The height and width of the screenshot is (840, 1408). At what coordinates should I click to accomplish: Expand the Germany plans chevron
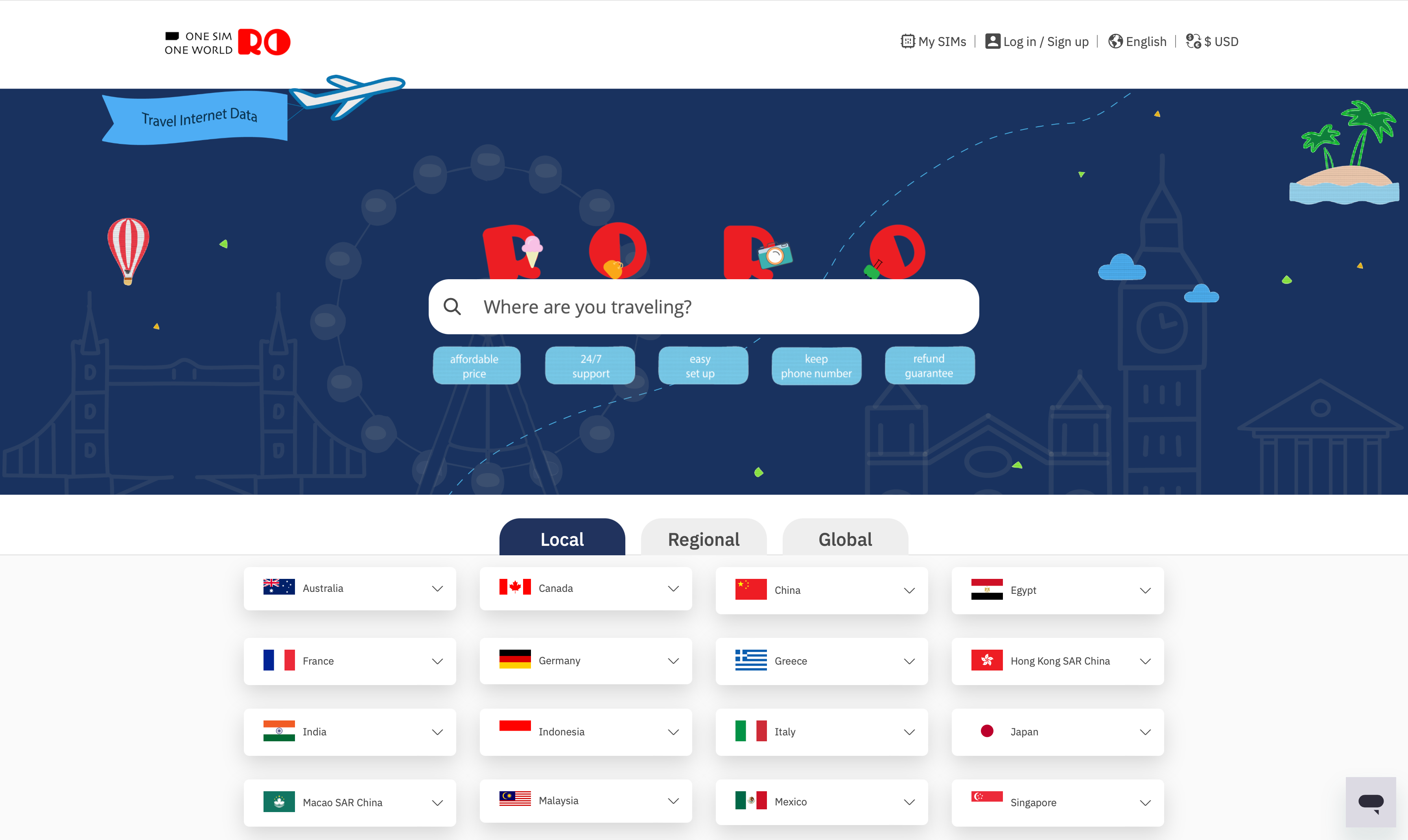pos(673,661)
